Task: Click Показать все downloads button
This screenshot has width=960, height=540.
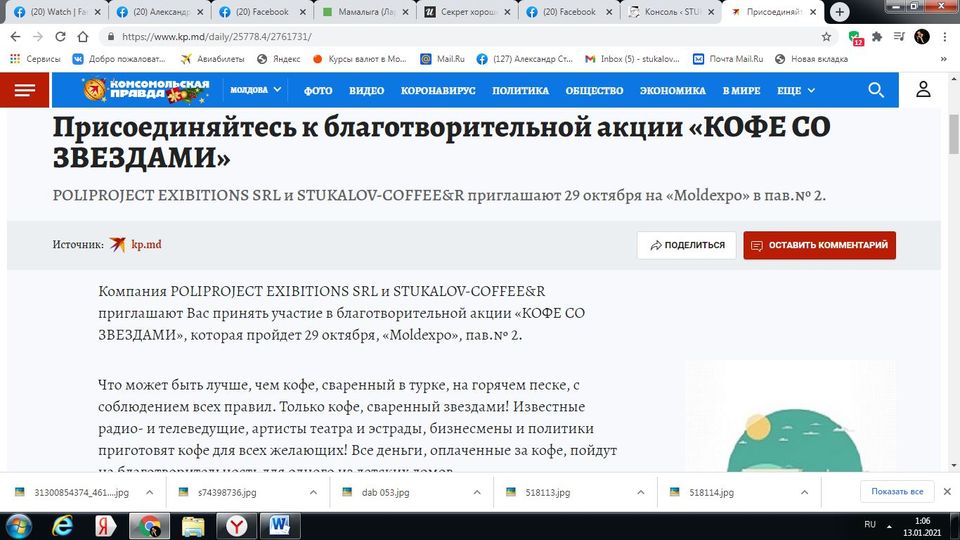Action: [897, 492]
